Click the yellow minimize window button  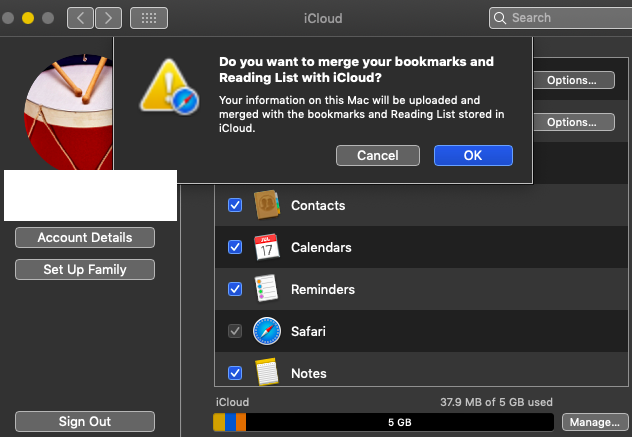click(x=28, y=18)
